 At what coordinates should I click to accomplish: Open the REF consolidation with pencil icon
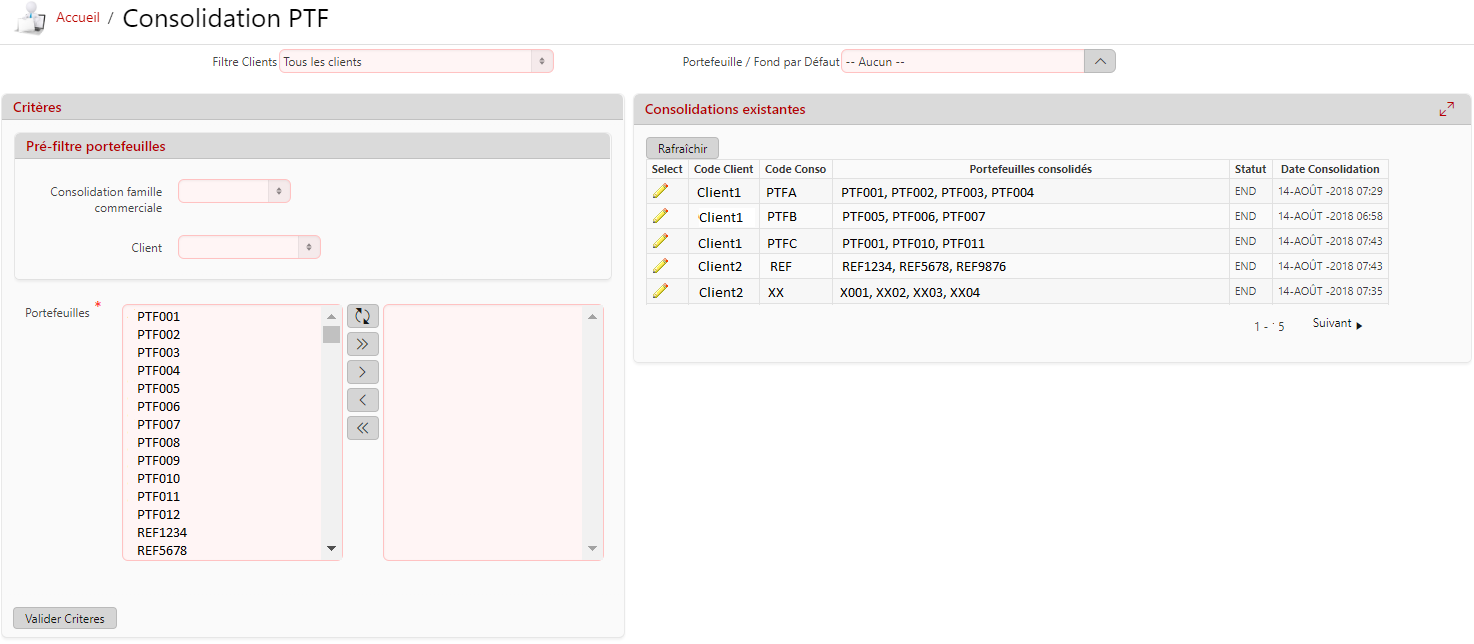tap(660, 266)
